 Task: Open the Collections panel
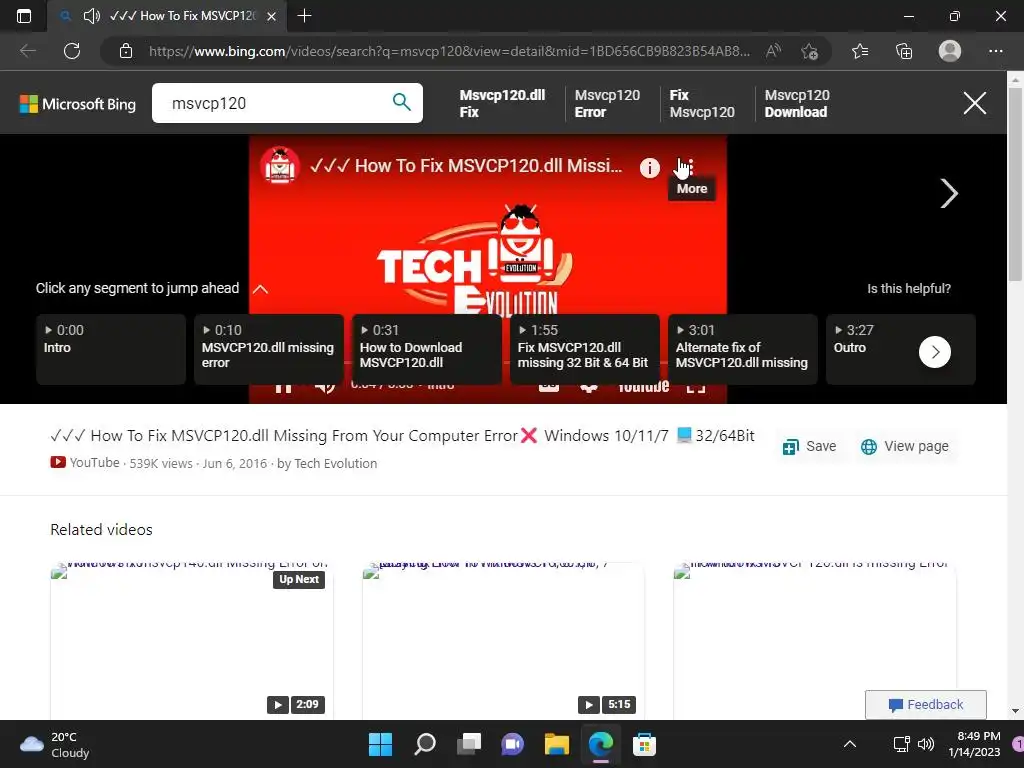tap(904, 51)
